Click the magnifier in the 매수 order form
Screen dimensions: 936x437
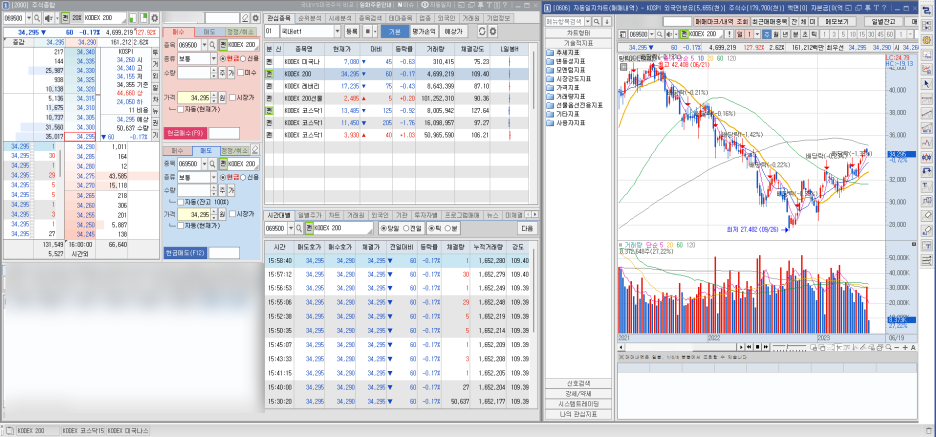[x=213, y=45]
